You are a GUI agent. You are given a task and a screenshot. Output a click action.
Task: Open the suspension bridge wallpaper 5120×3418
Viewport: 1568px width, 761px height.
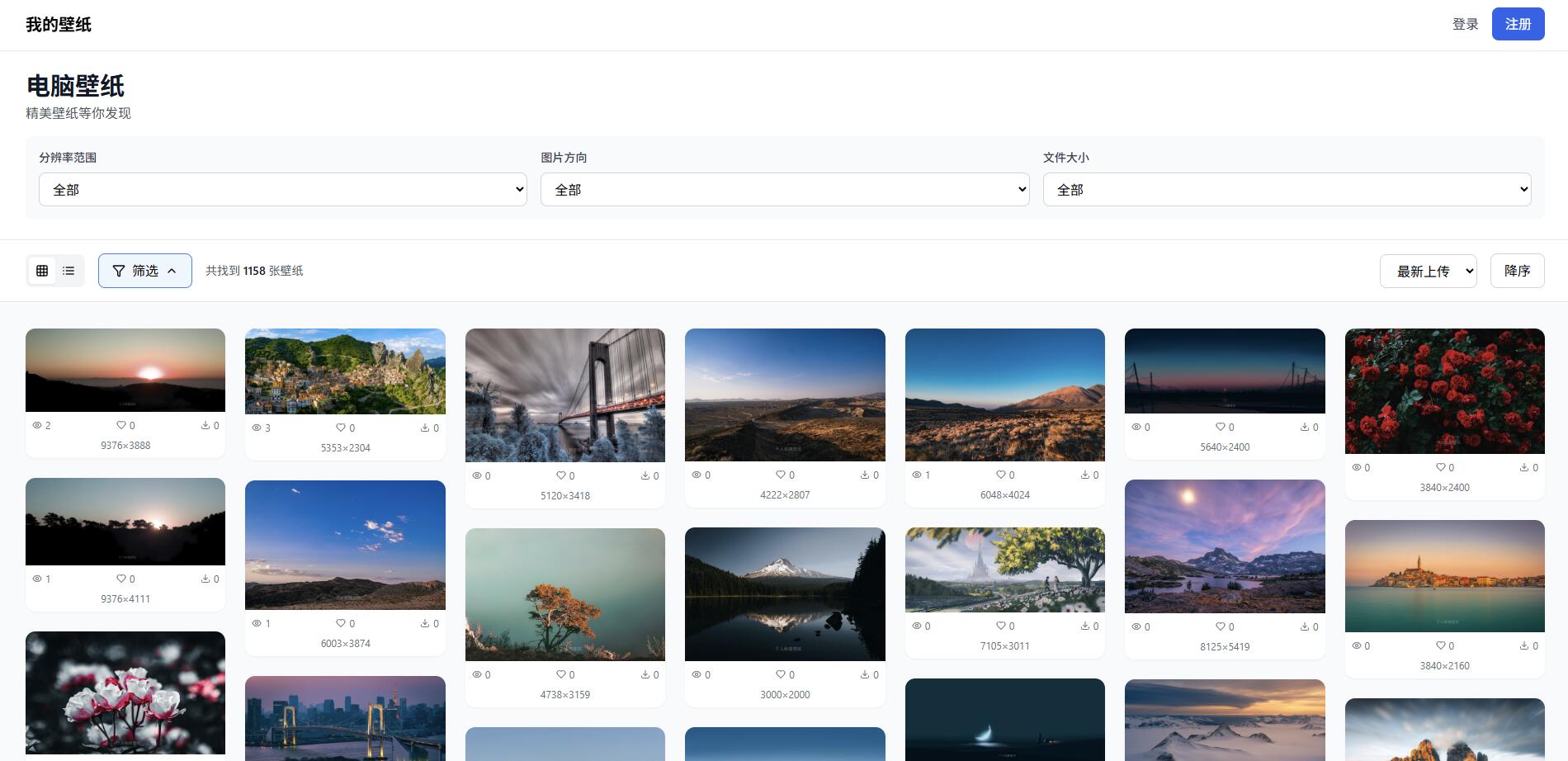(565, 395)
